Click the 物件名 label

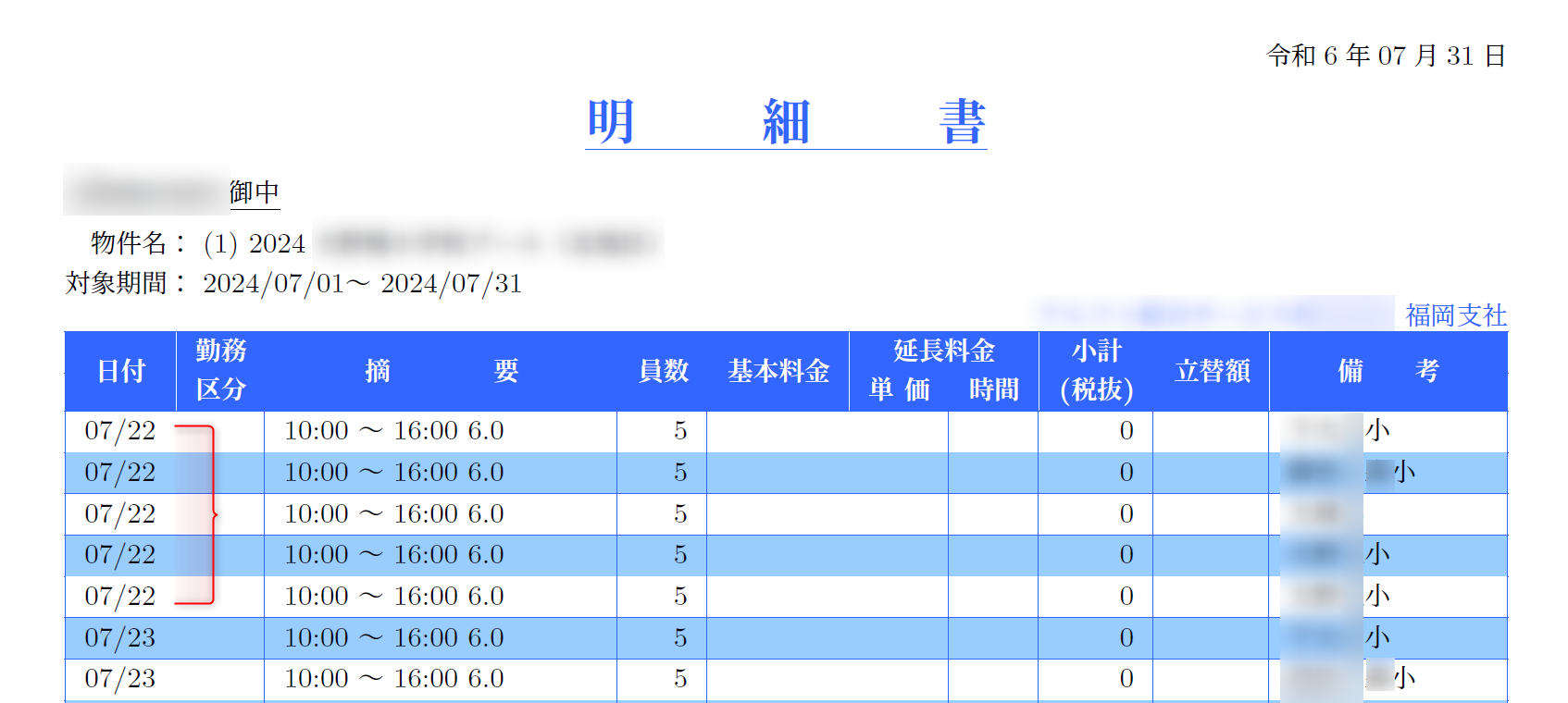(x=128, y=243)
